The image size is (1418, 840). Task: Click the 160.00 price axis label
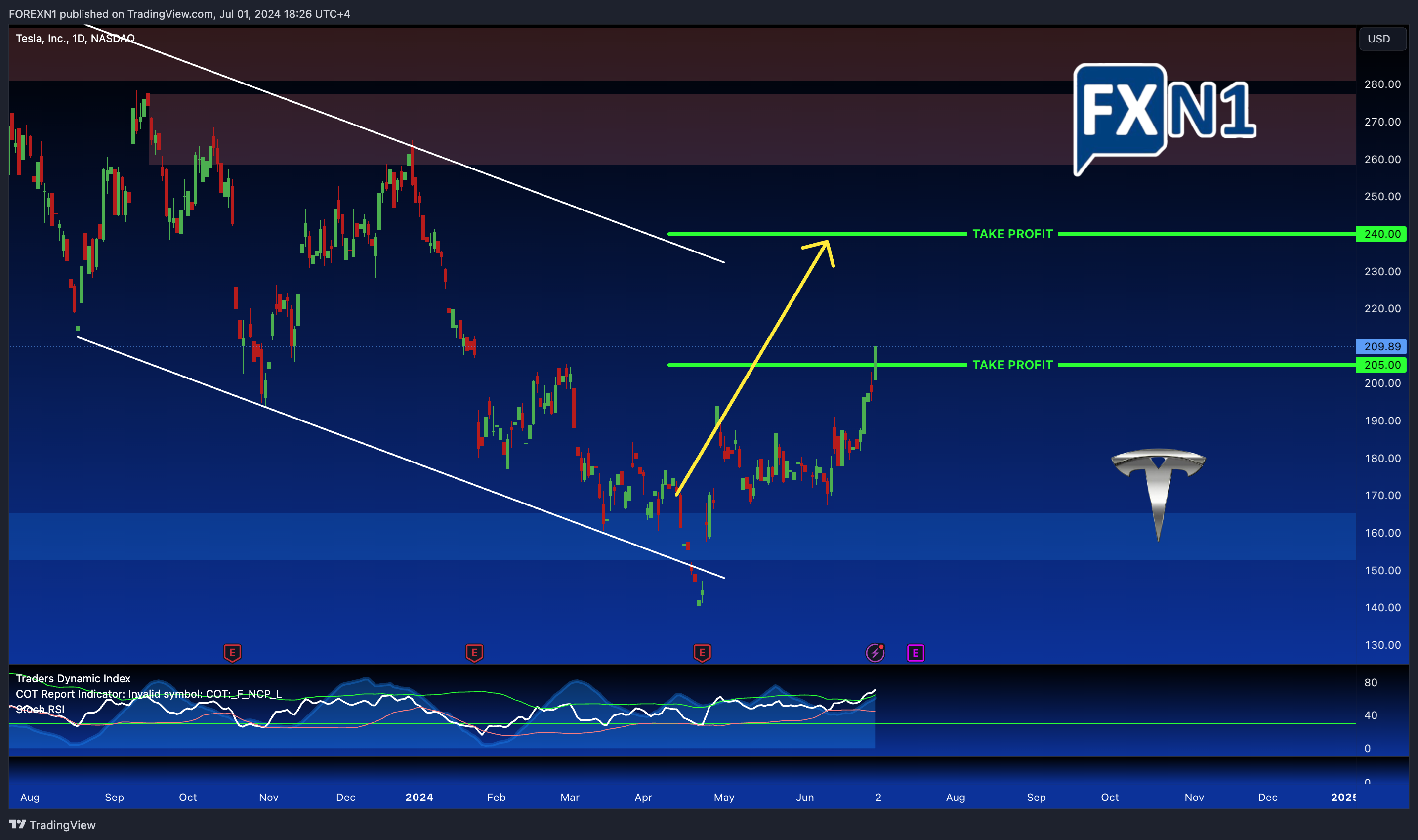click(1382, 533)
